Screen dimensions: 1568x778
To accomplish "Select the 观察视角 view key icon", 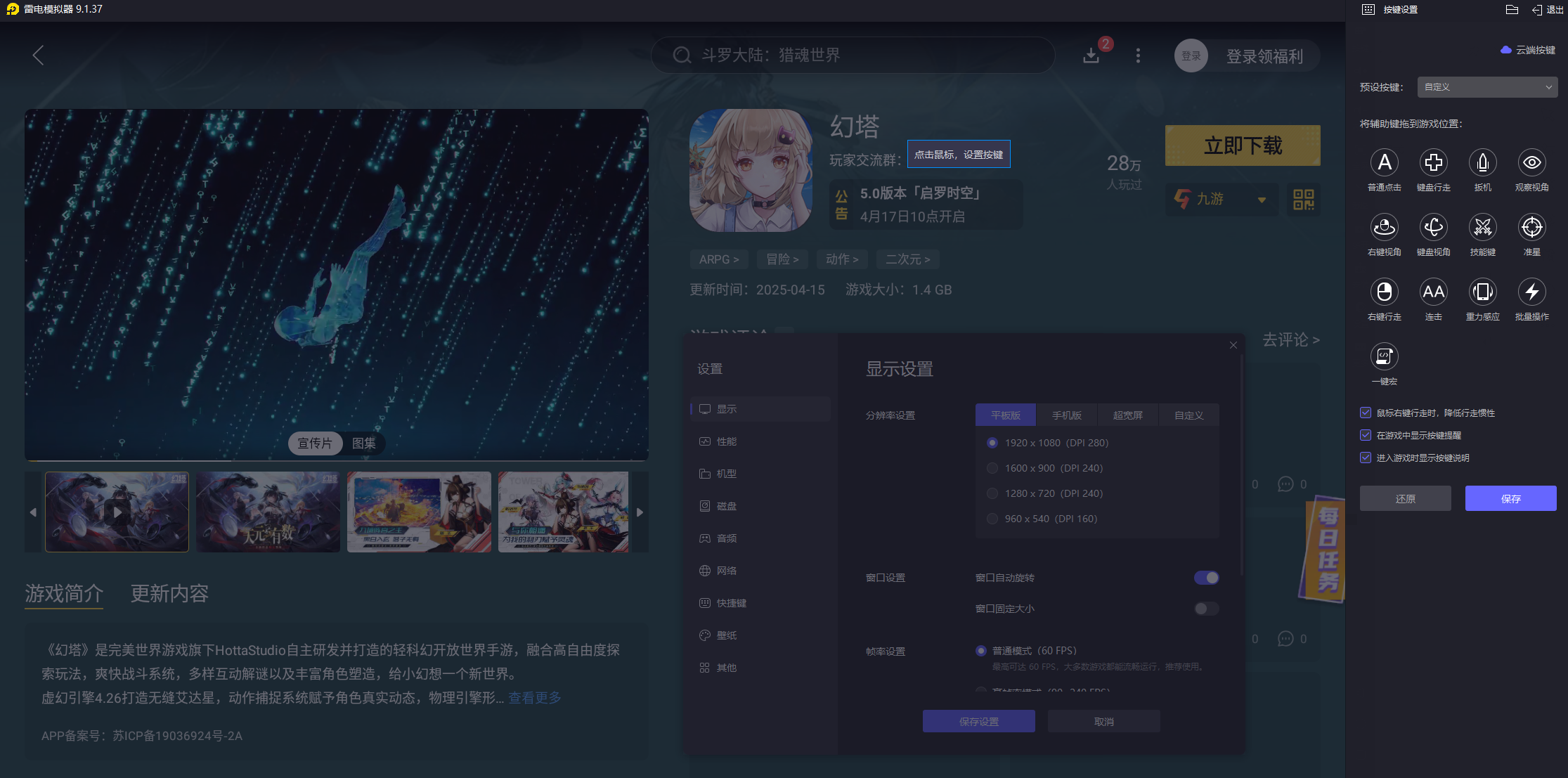I will click(1531, 162).
